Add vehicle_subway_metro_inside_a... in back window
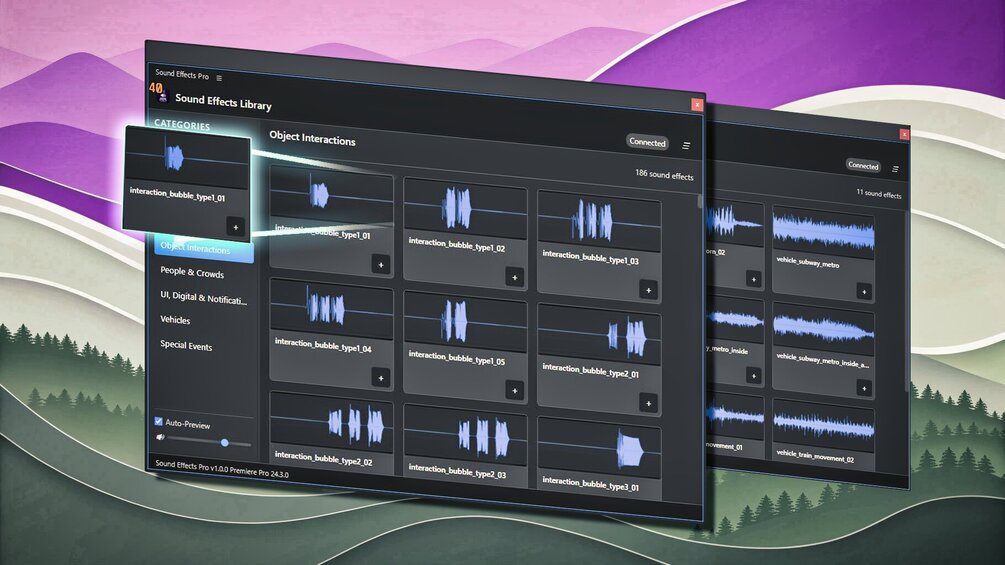 point(864,388)
